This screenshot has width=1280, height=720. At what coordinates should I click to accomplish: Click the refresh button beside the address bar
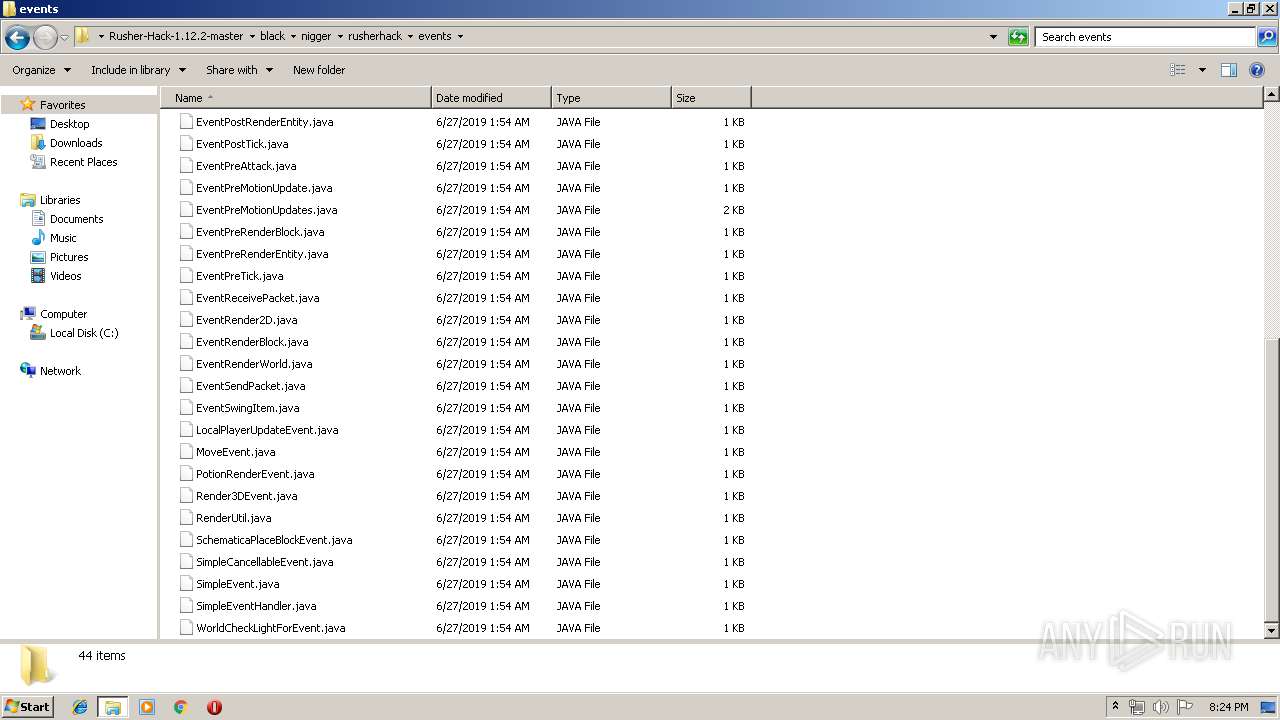click(x=1018, y=37)
